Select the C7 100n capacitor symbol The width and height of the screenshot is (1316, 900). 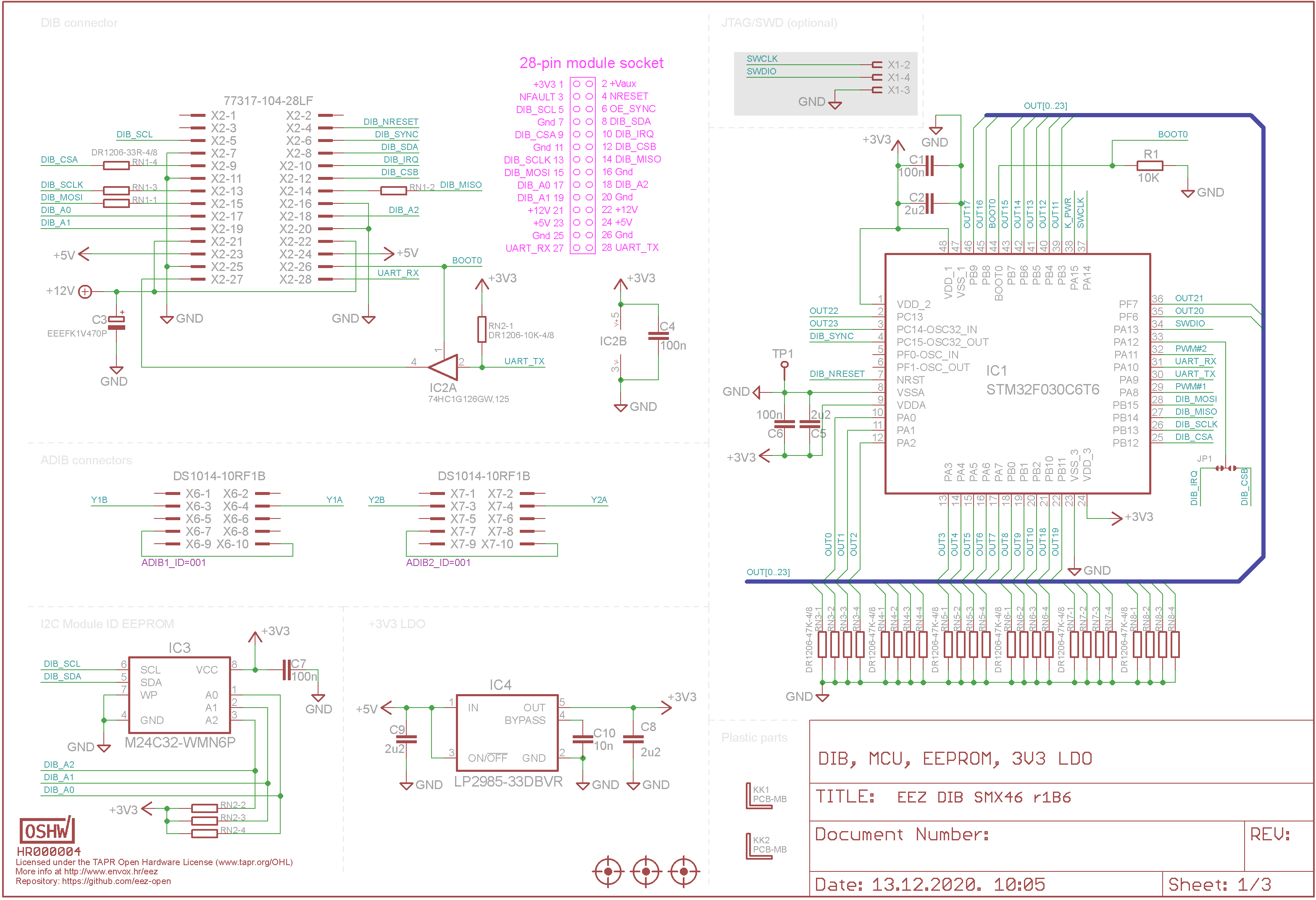point(287,670)
